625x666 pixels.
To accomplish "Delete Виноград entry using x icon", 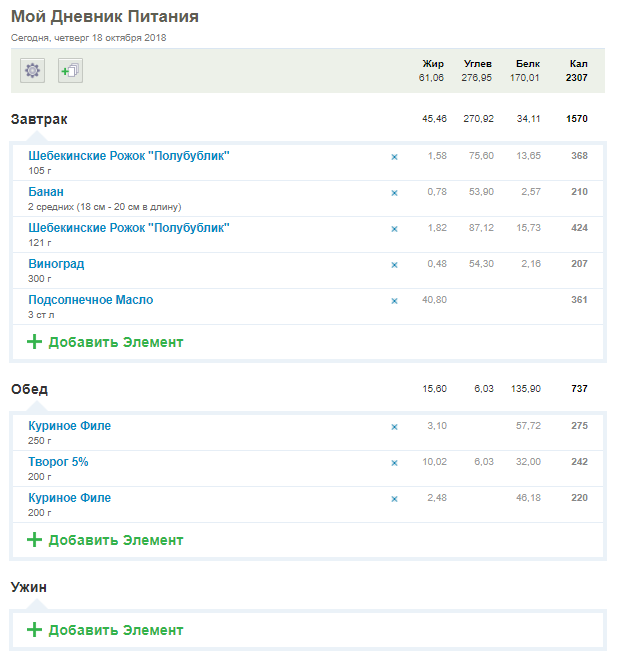I will pyautogui.click(x=394, y=265).
